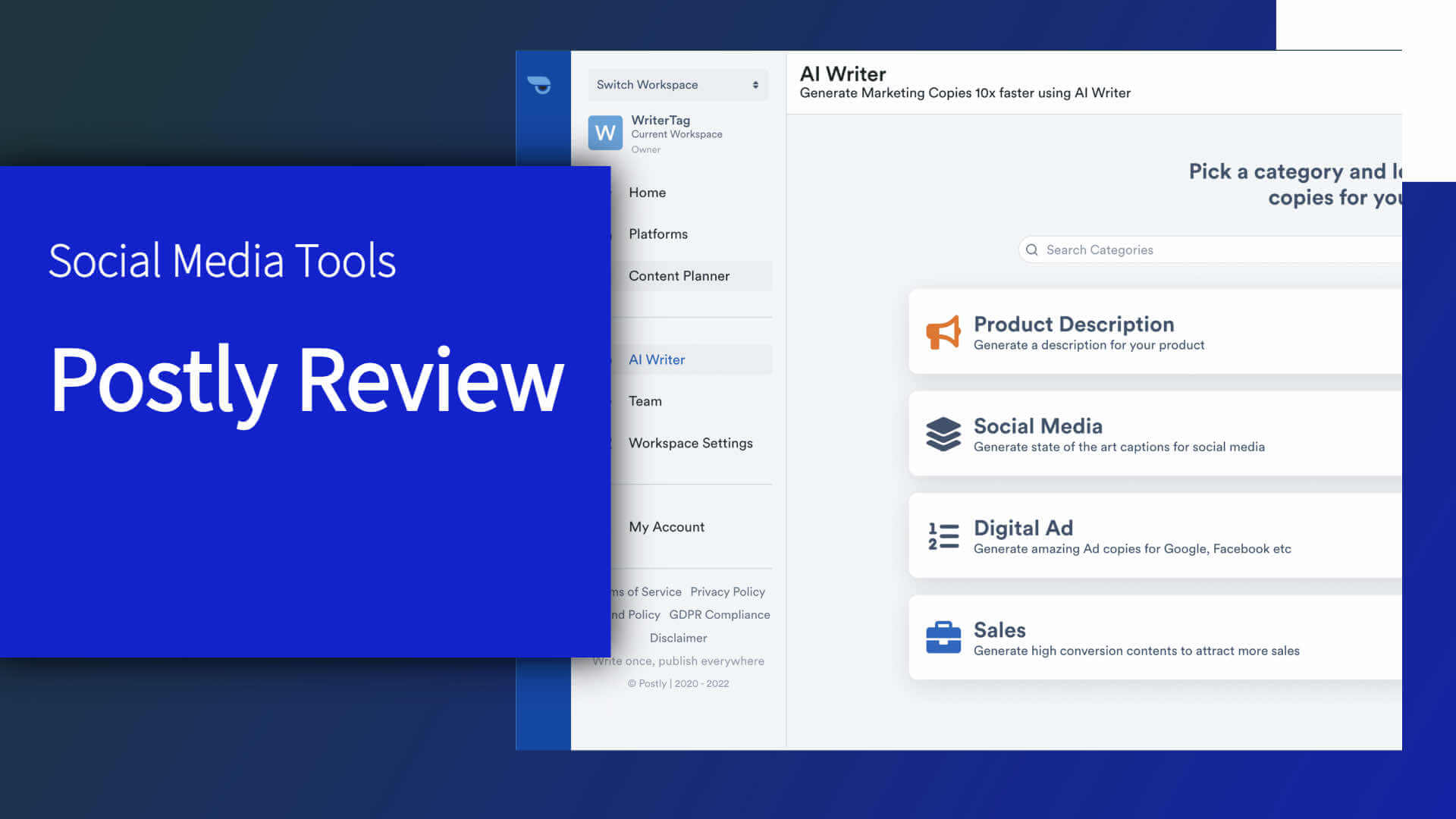Open the Digital Ad category

1155,535
